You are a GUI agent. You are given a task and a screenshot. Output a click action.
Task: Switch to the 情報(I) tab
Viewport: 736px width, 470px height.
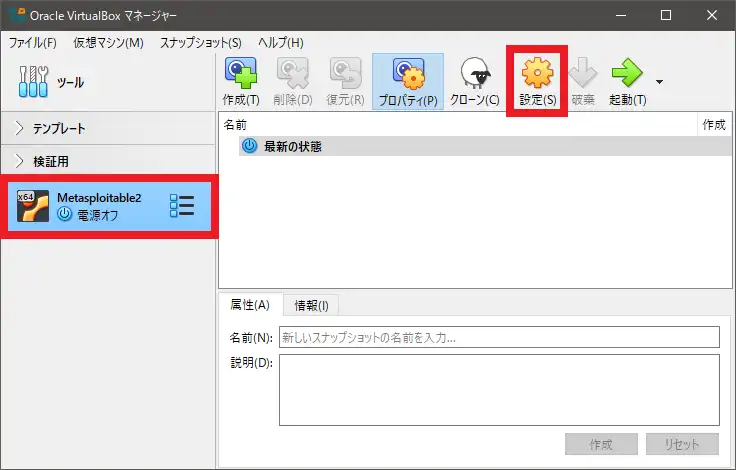(x=311, y=306)
